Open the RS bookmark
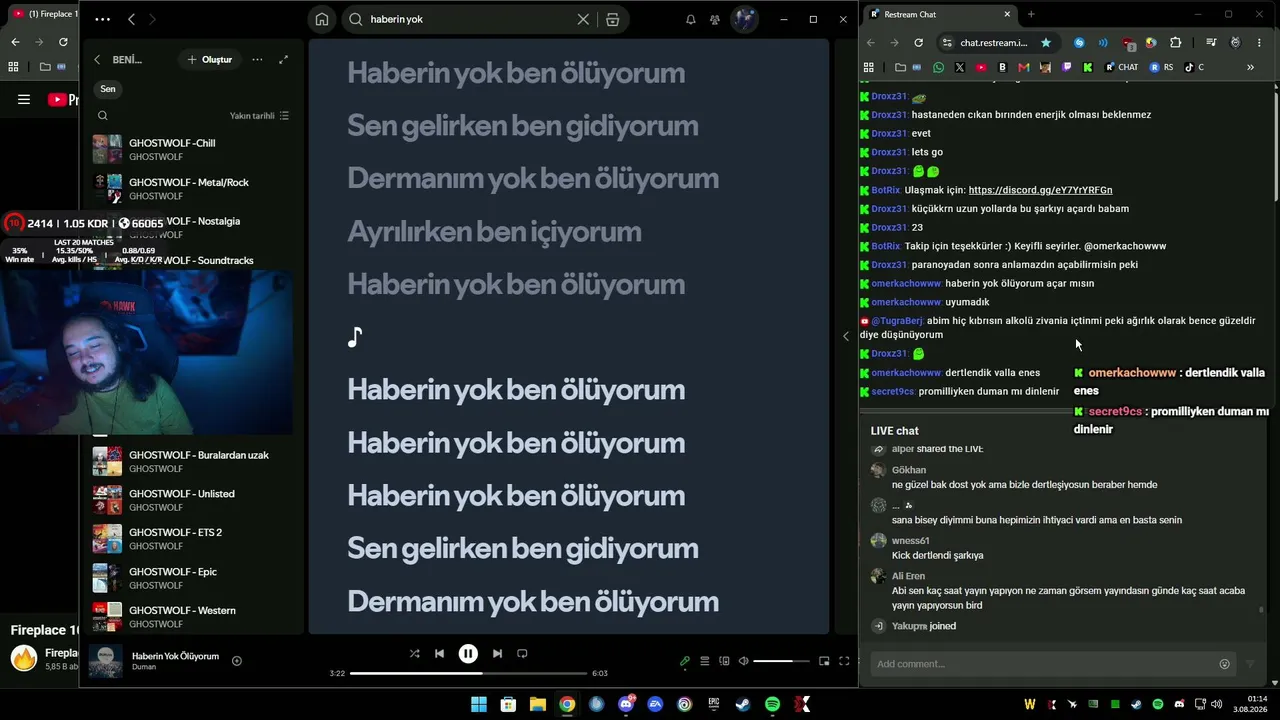Screen dimensions: 1280x720 point(1162,67)
